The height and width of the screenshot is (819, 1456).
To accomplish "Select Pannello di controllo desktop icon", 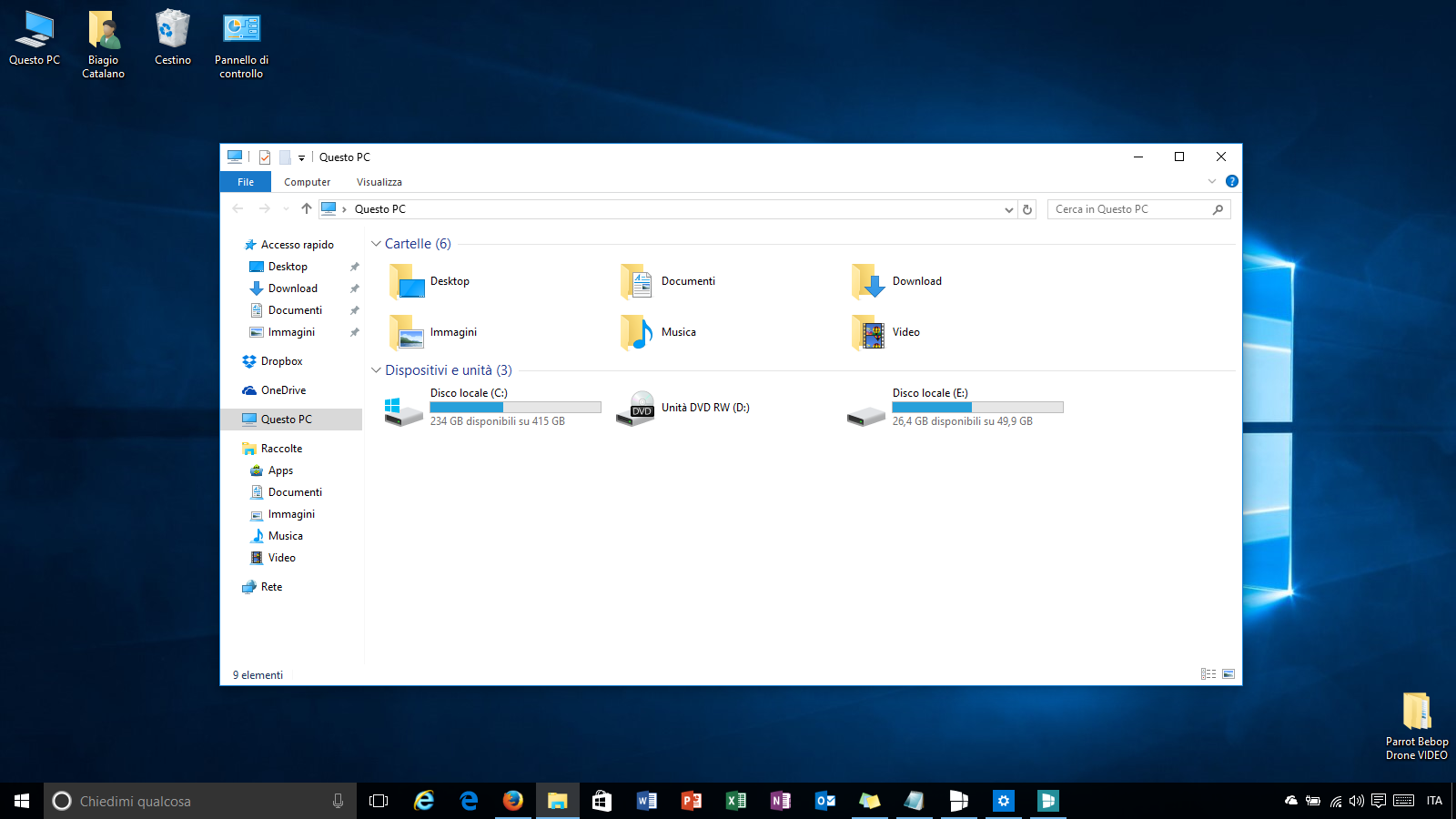I will (241, 45).
